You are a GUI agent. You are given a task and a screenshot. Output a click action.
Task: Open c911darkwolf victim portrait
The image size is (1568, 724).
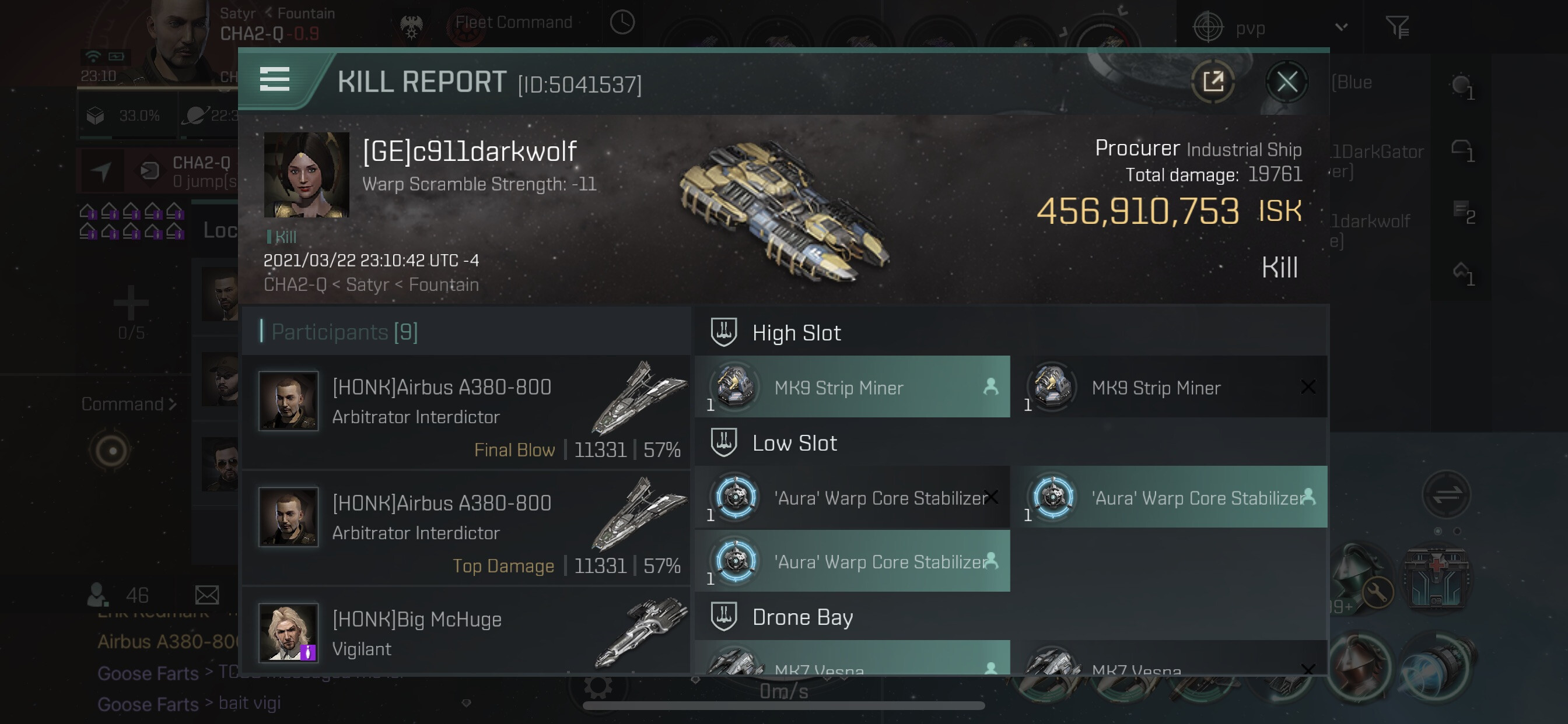coord(306,175)
